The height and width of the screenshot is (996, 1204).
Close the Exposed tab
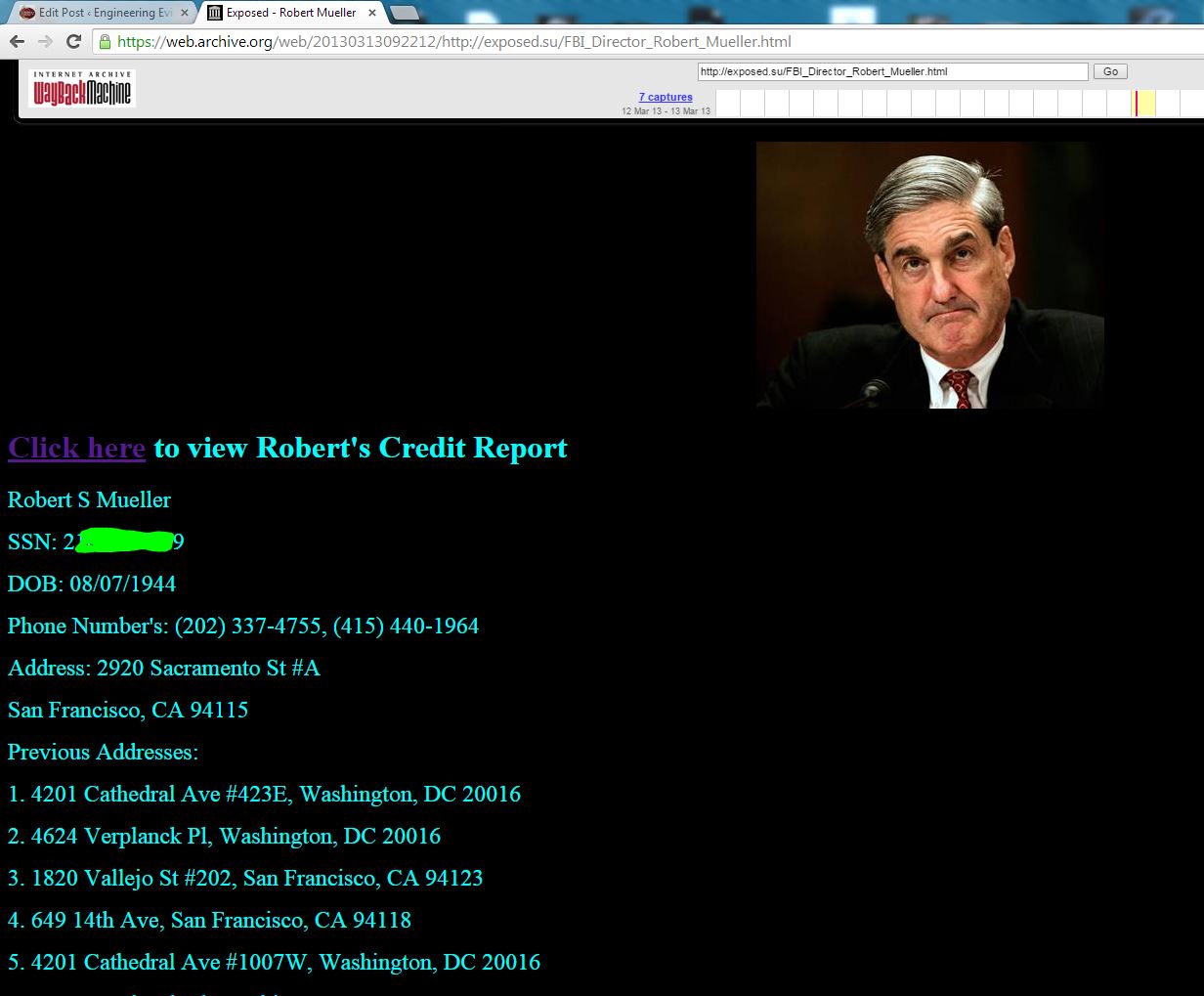pos(372,13)
